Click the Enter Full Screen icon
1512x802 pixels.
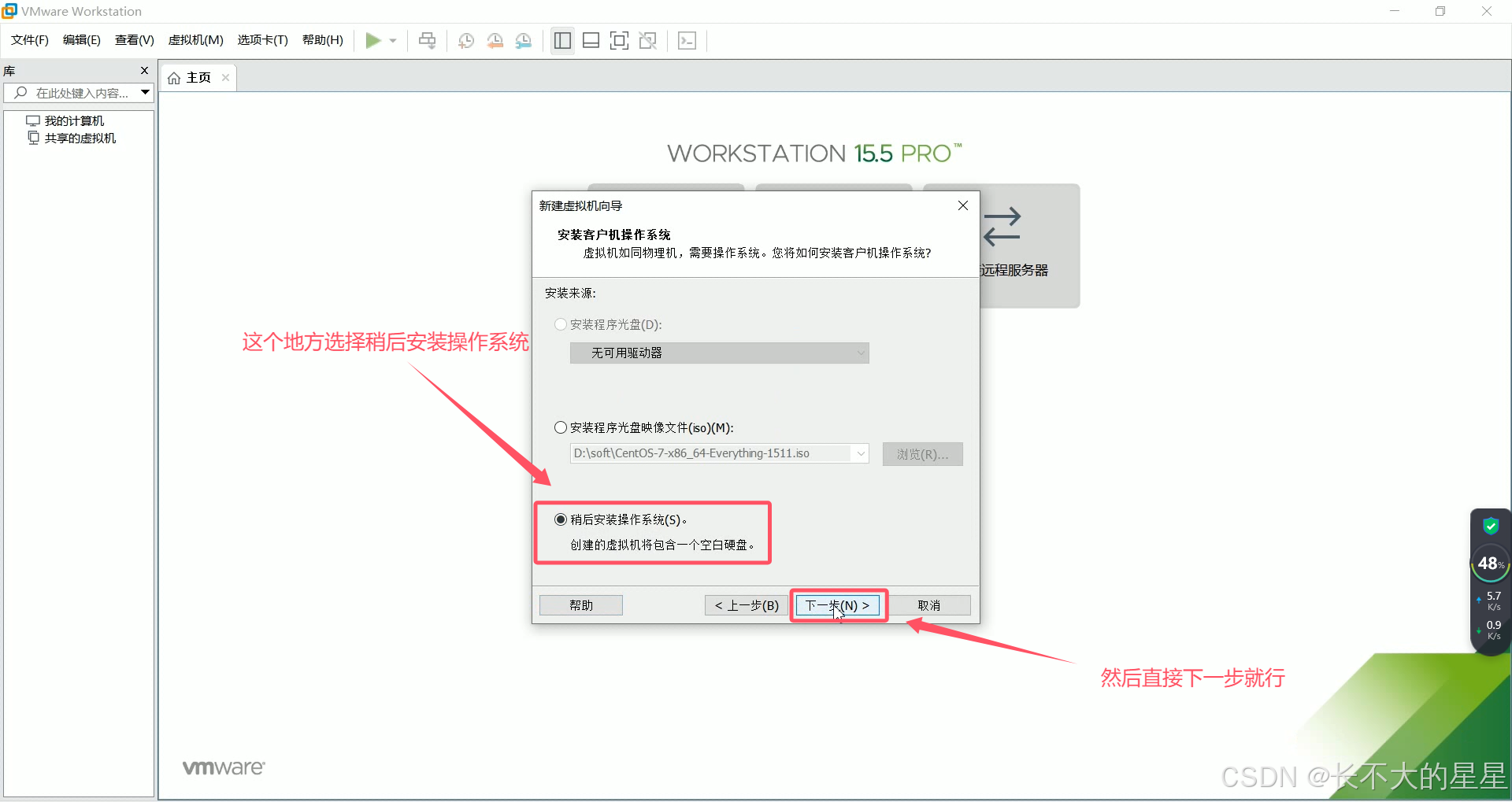(619, 41)
